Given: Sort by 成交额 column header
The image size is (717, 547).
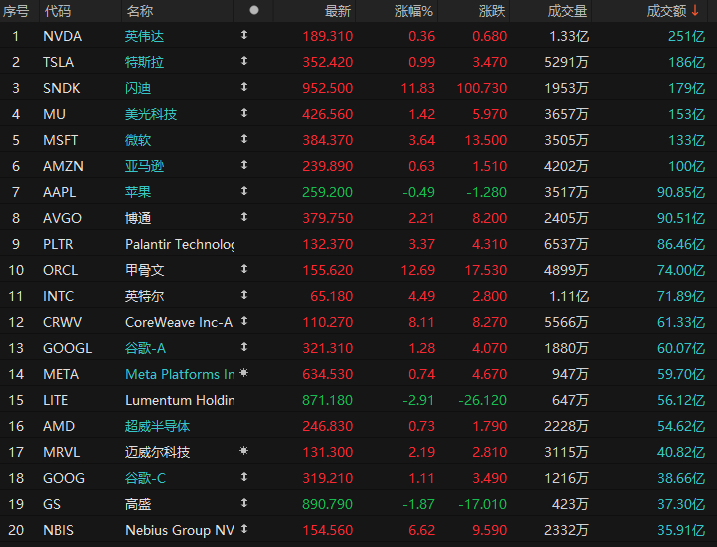Looking at the screenshot, I should click(666, 11).
